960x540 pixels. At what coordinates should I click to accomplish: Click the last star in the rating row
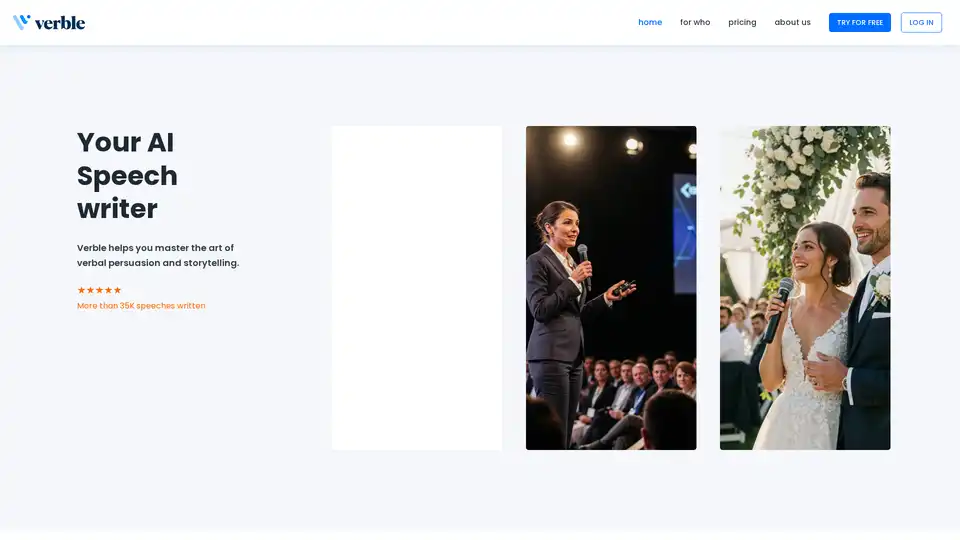tap(117, 290)
